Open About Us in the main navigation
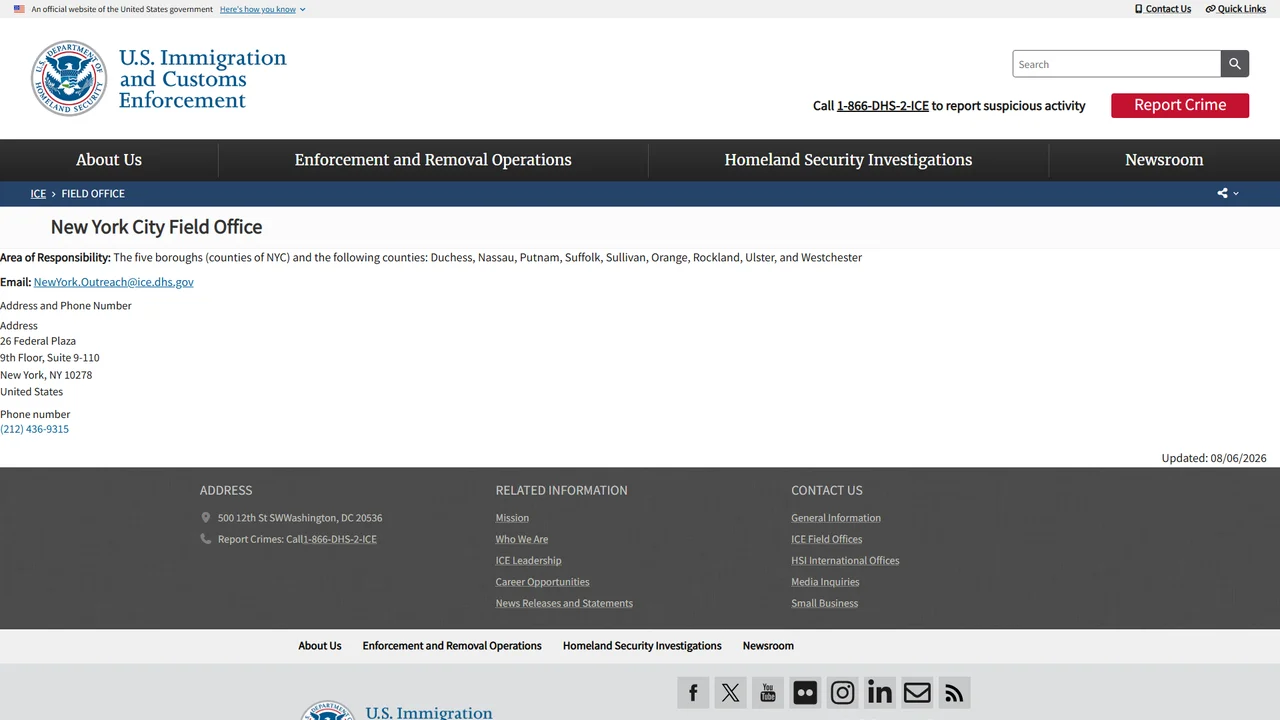The height and width of the screenshot is (720, 1280). (x=109, y=160)
